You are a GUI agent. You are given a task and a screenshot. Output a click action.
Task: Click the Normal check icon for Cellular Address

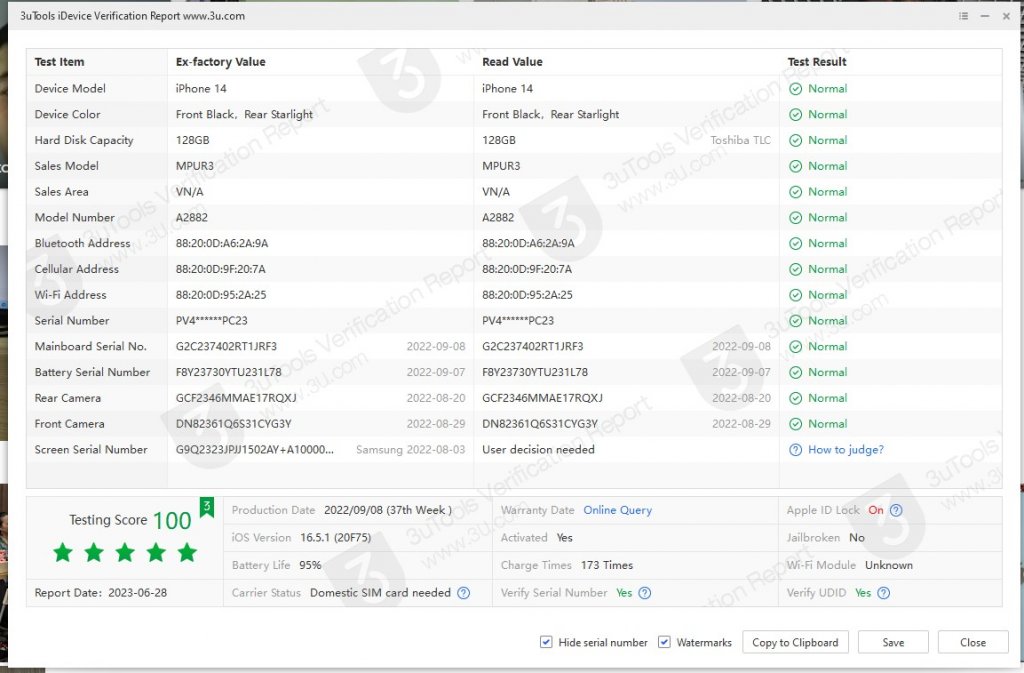point(795,270)
